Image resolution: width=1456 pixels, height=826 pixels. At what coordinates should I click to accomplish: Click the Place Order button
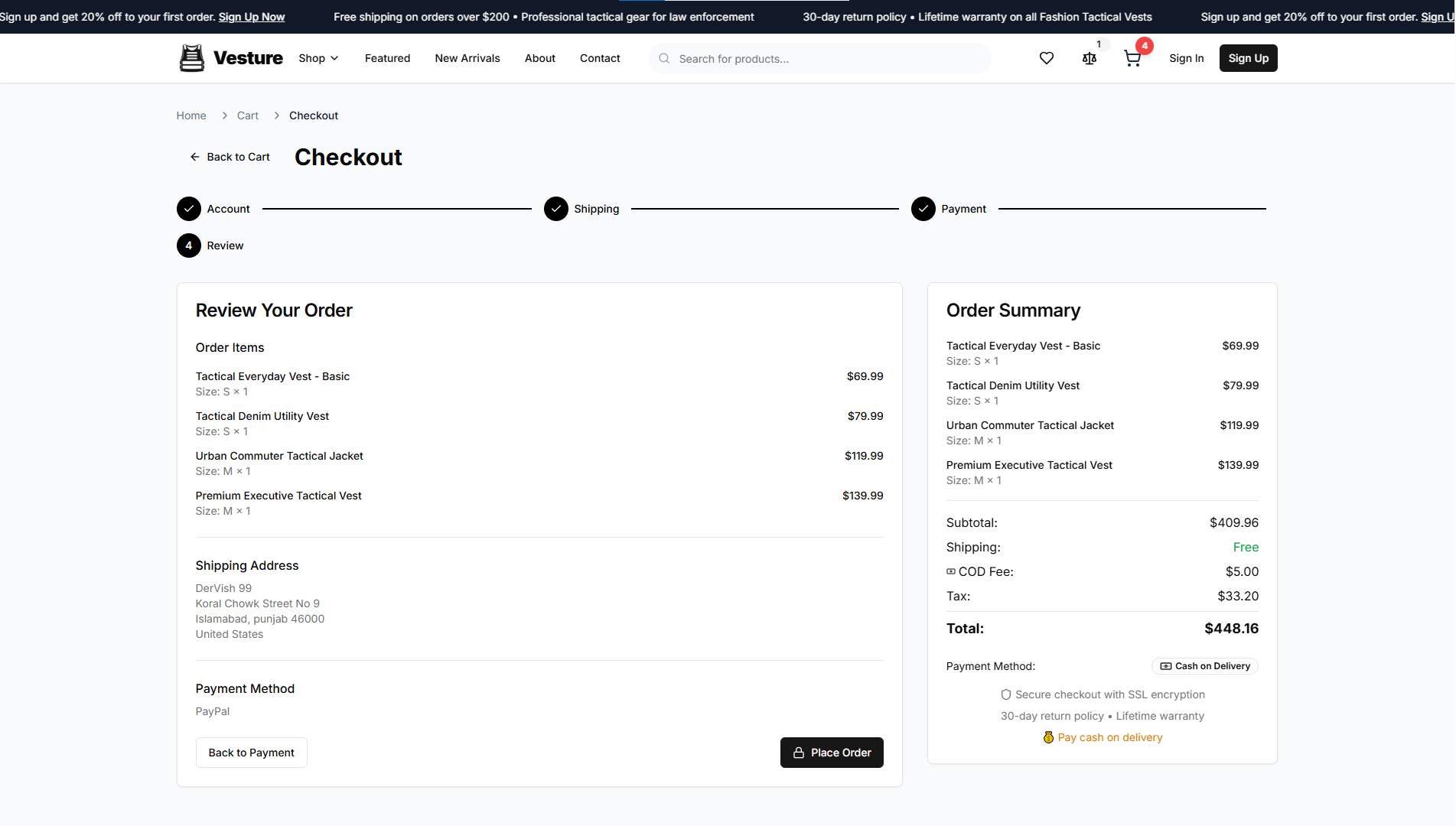point(832,753)
